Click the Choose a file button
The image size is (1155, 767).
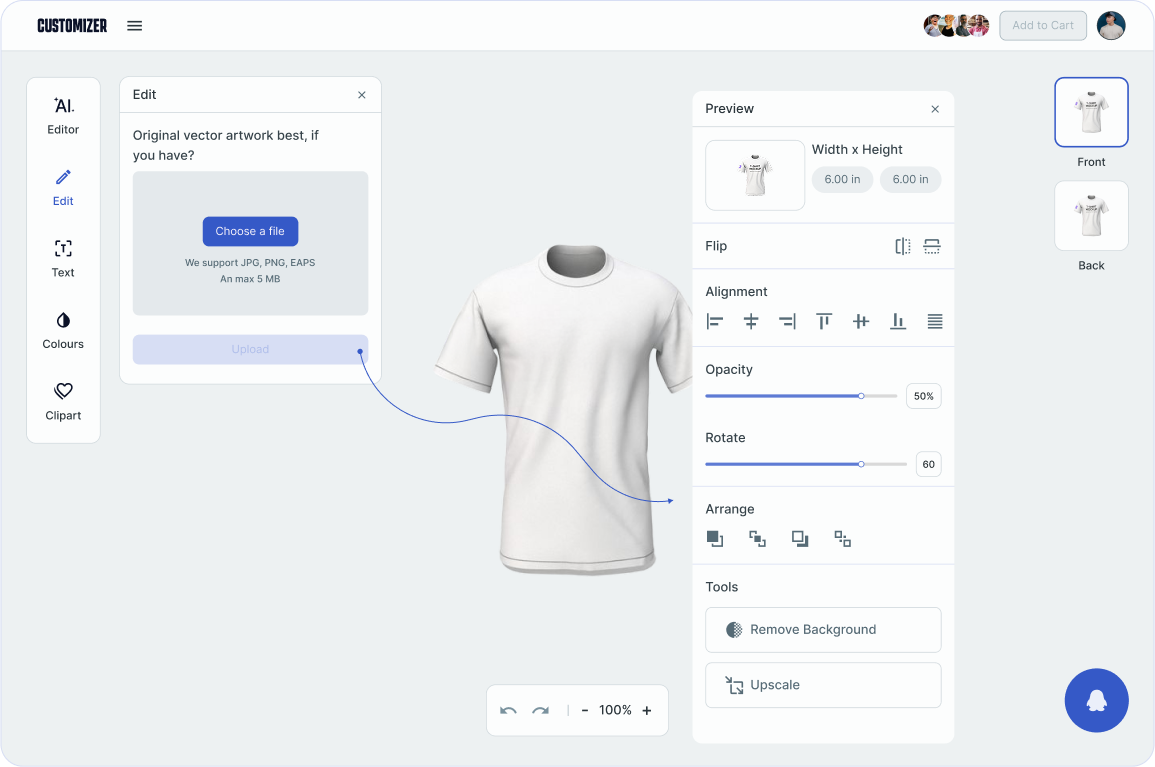pos(250,231)
